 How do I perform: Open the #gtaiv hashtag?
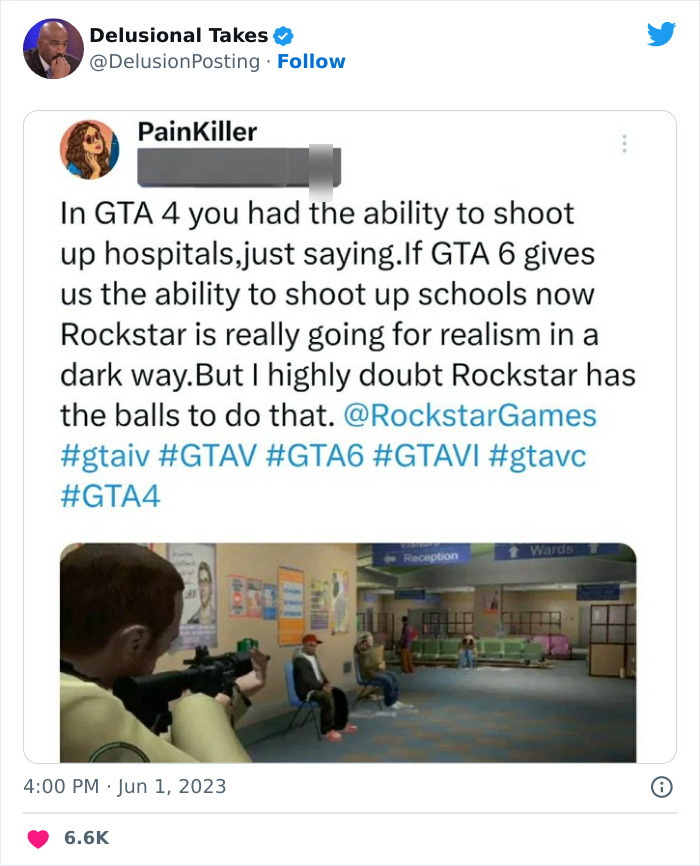[105, 456]
